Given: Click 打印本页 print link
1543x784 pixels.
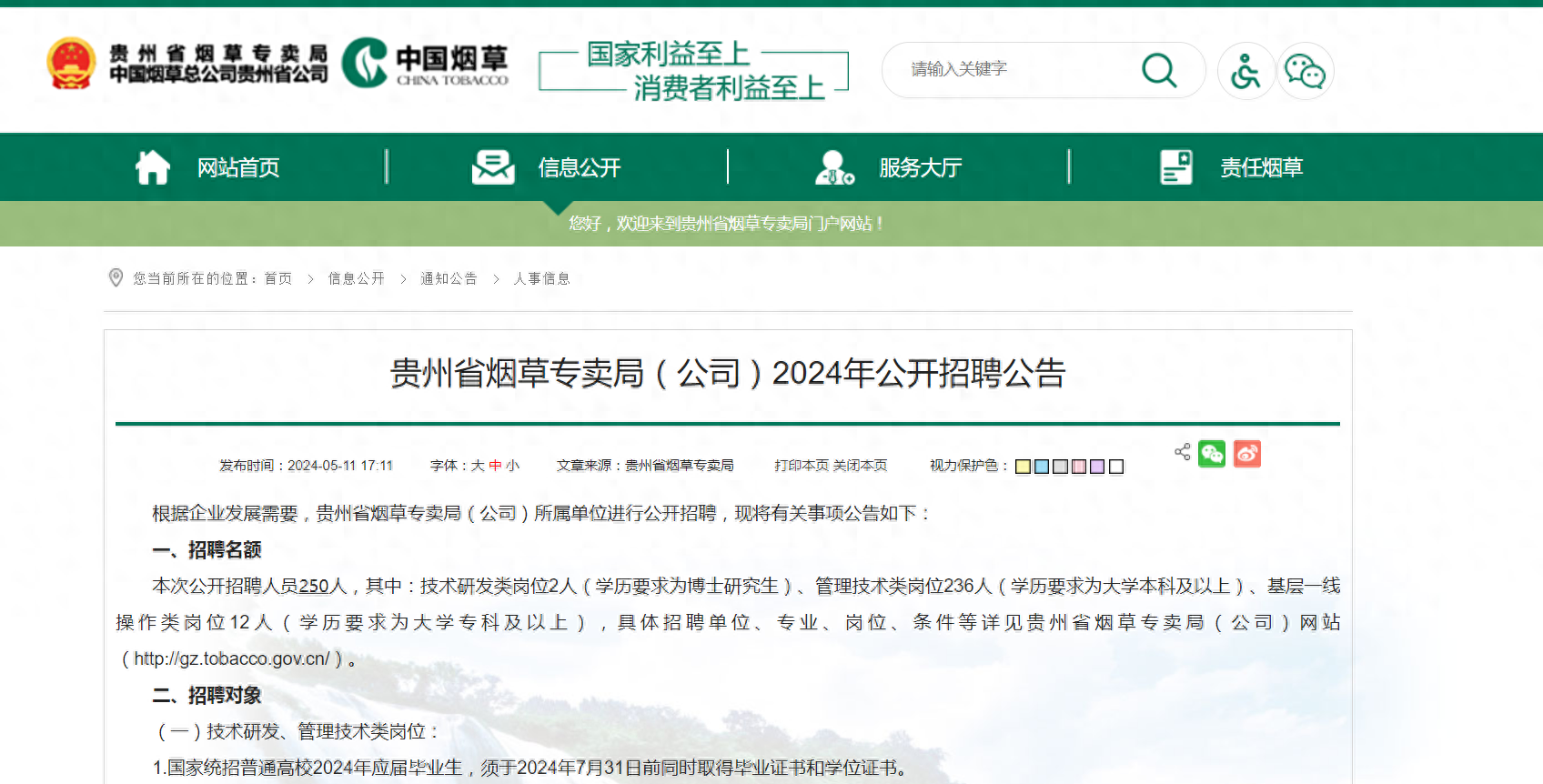Looking at the screenshot, I should click(802, 466).
